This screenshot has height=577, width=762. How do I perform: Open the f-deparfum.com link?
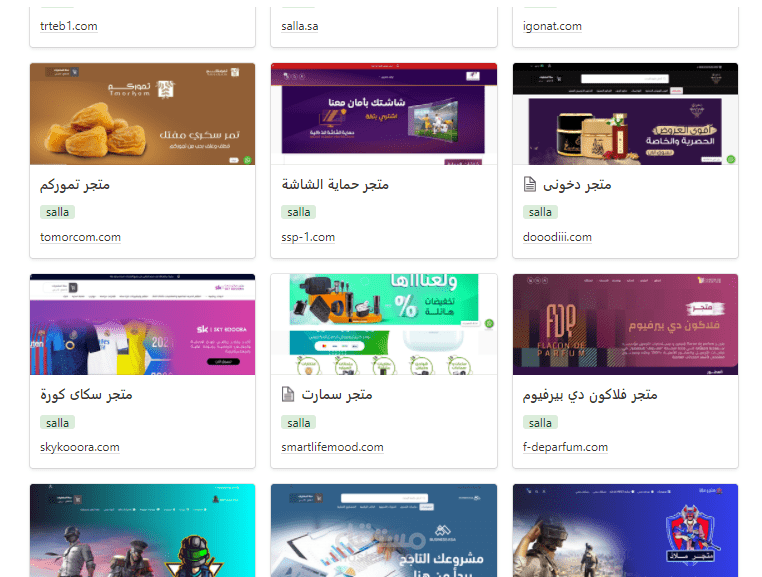(565, 447)
